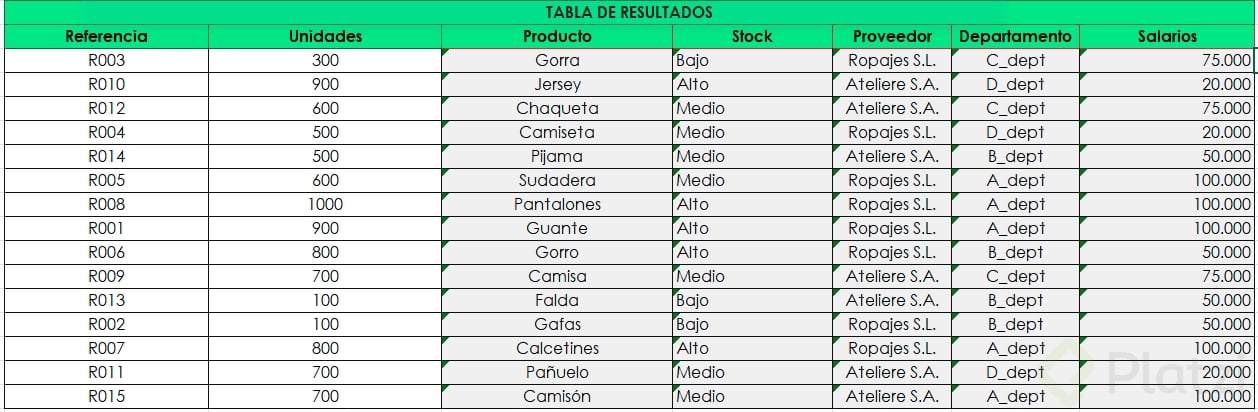Click the Gafas product cell
This screenshot has height=412, width=1258.
(557, 324)
